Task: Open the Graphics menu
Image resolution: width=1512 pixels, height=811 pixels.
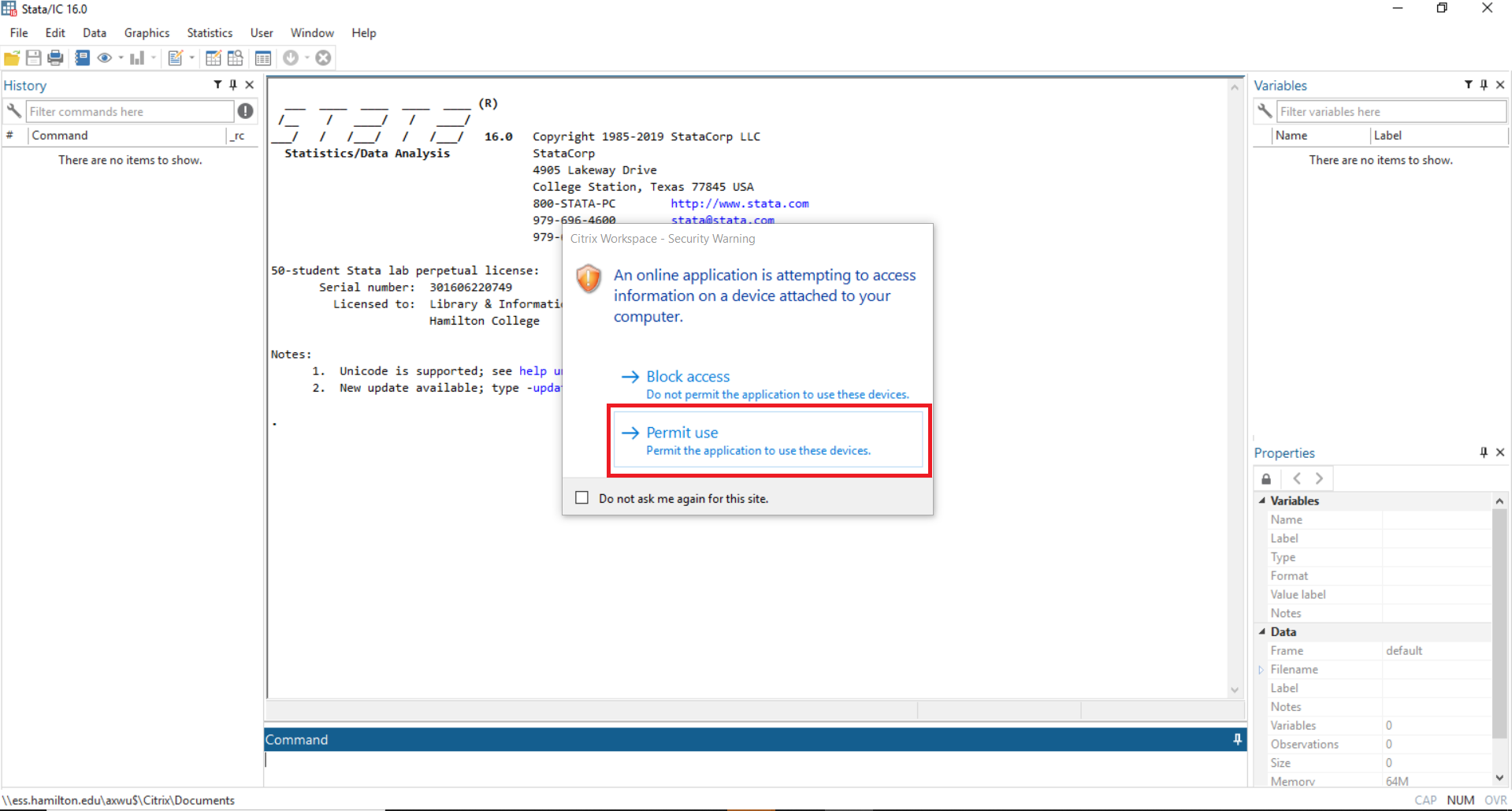Action: (147, 33)
